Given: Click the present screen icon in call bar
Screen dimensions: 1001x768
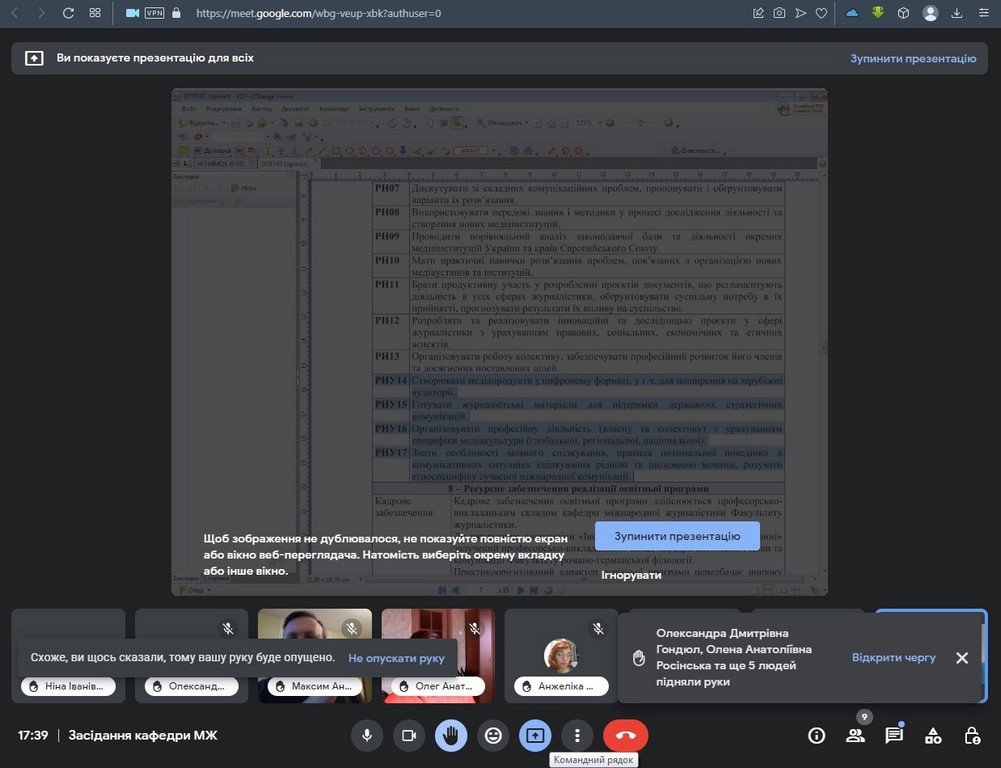Looking at the screenshot, I should click(535, 736).
